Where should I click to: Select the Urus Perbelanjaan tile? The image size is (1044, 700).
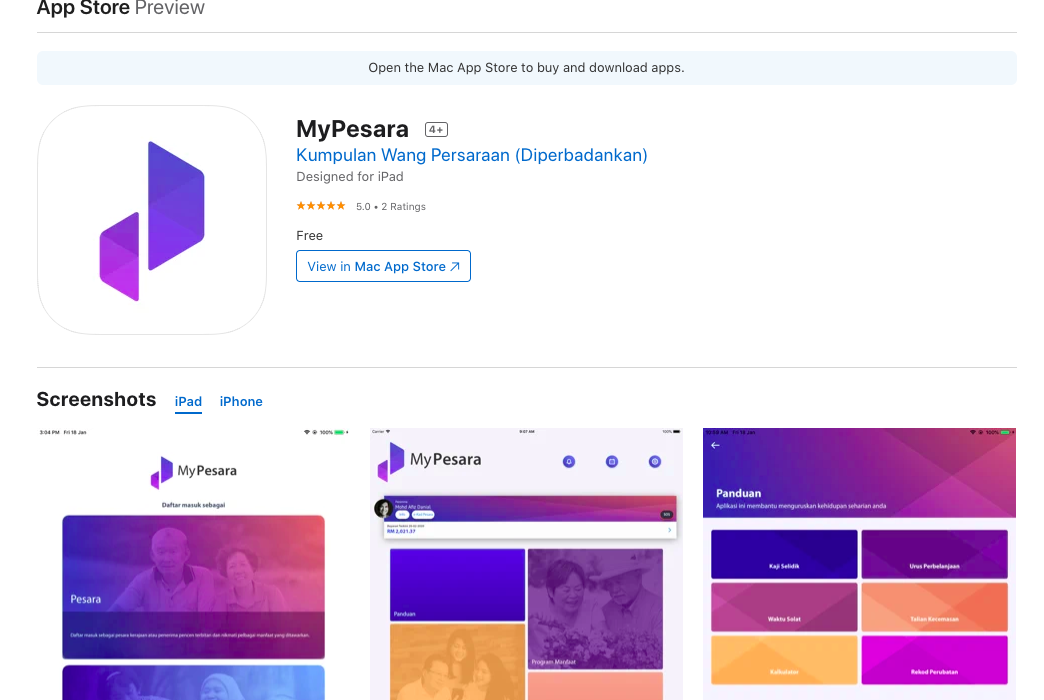[935, 554]
